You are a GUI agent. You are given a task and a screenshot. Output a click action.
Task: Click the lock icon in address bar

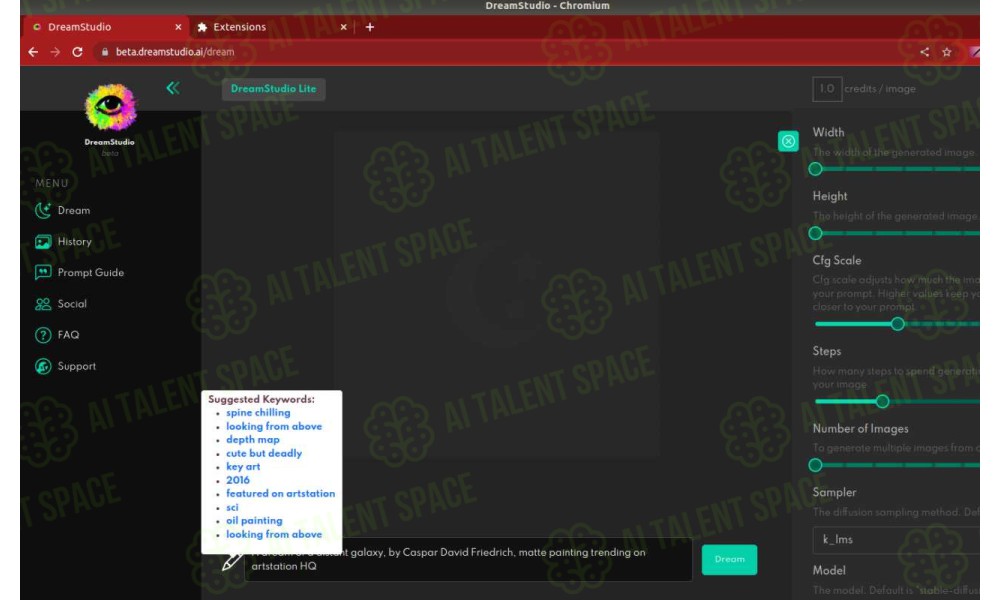click(x=105, y=52)
